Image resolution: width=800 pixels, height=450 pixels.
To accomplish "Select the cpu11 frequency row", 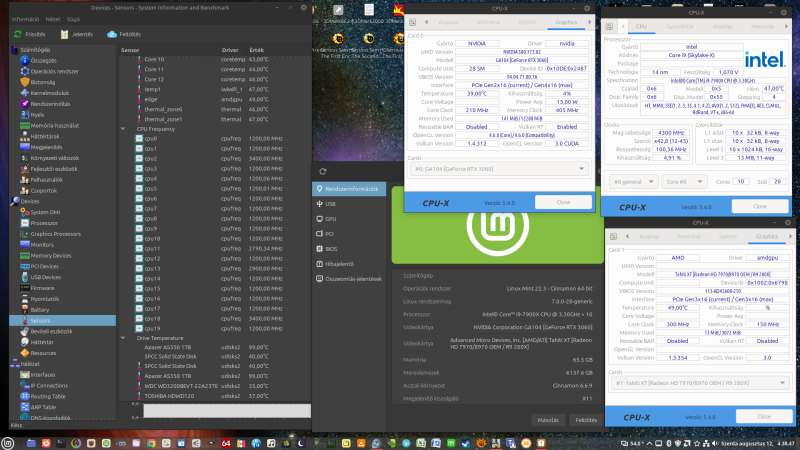I will (215, 248).
